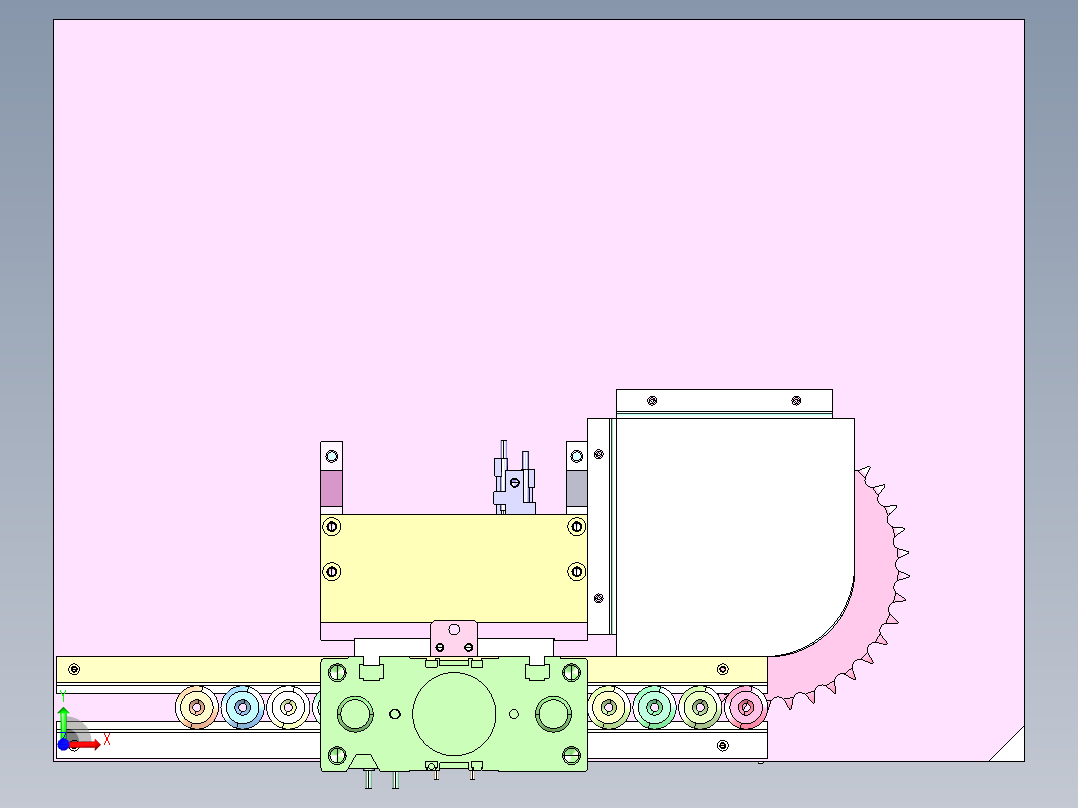Pick the top-right corner screw of green block
This screenshot has width=1078, height=808.
point(571,672)
